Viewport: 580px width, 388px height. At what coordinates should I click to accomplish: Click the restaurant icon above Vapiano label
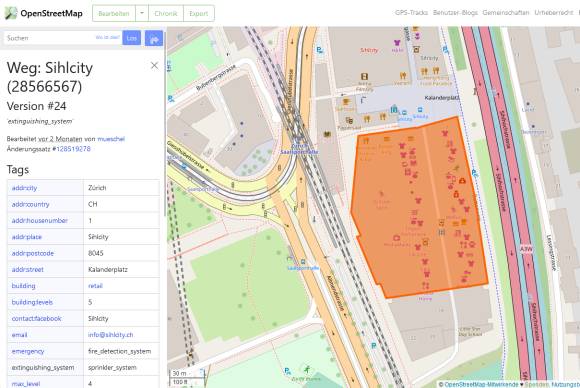tap(403, 76)
